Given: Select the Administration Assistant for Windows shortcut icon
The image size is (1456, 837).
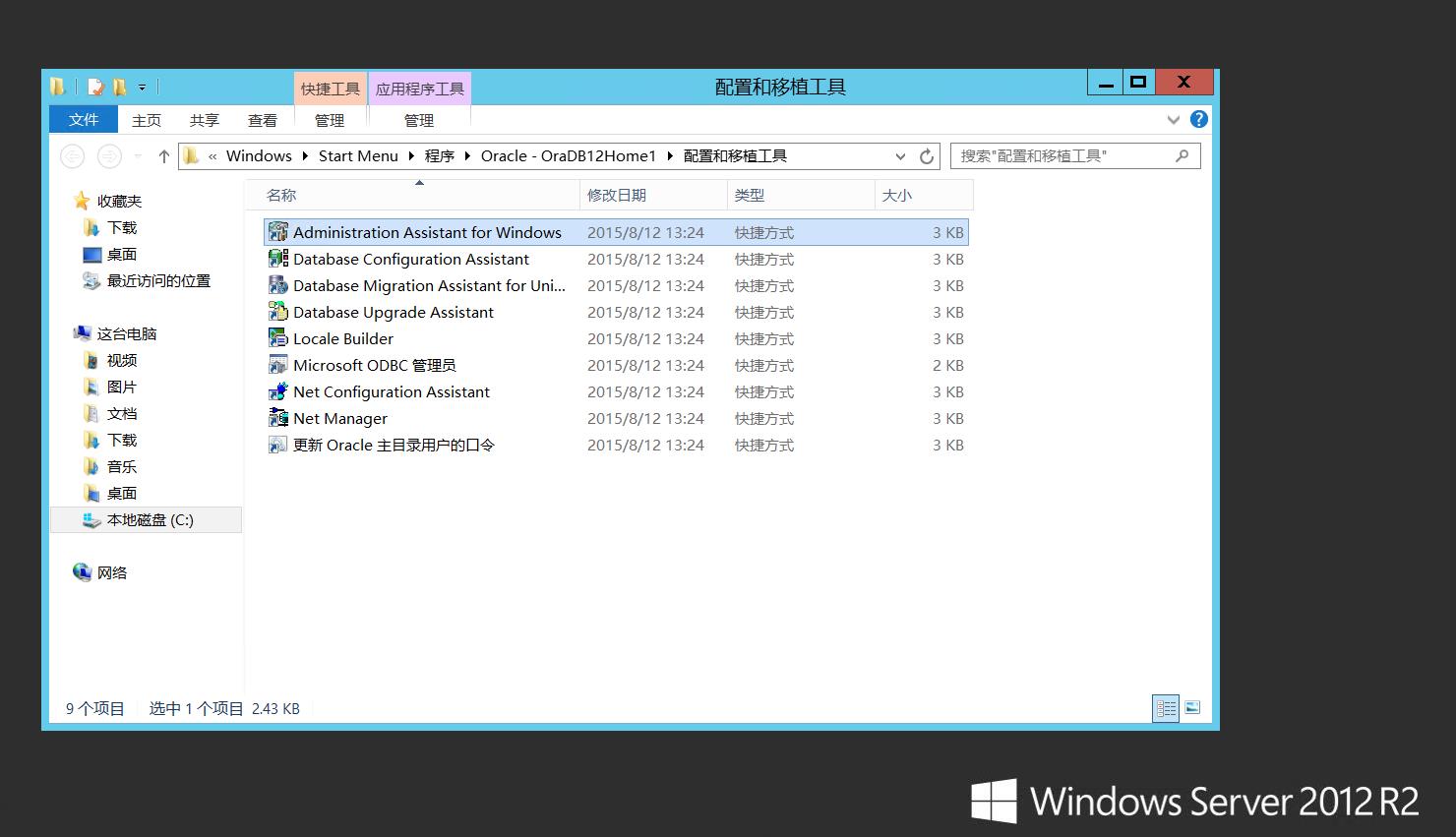Looking at the screenshot, I should point(278,232).
